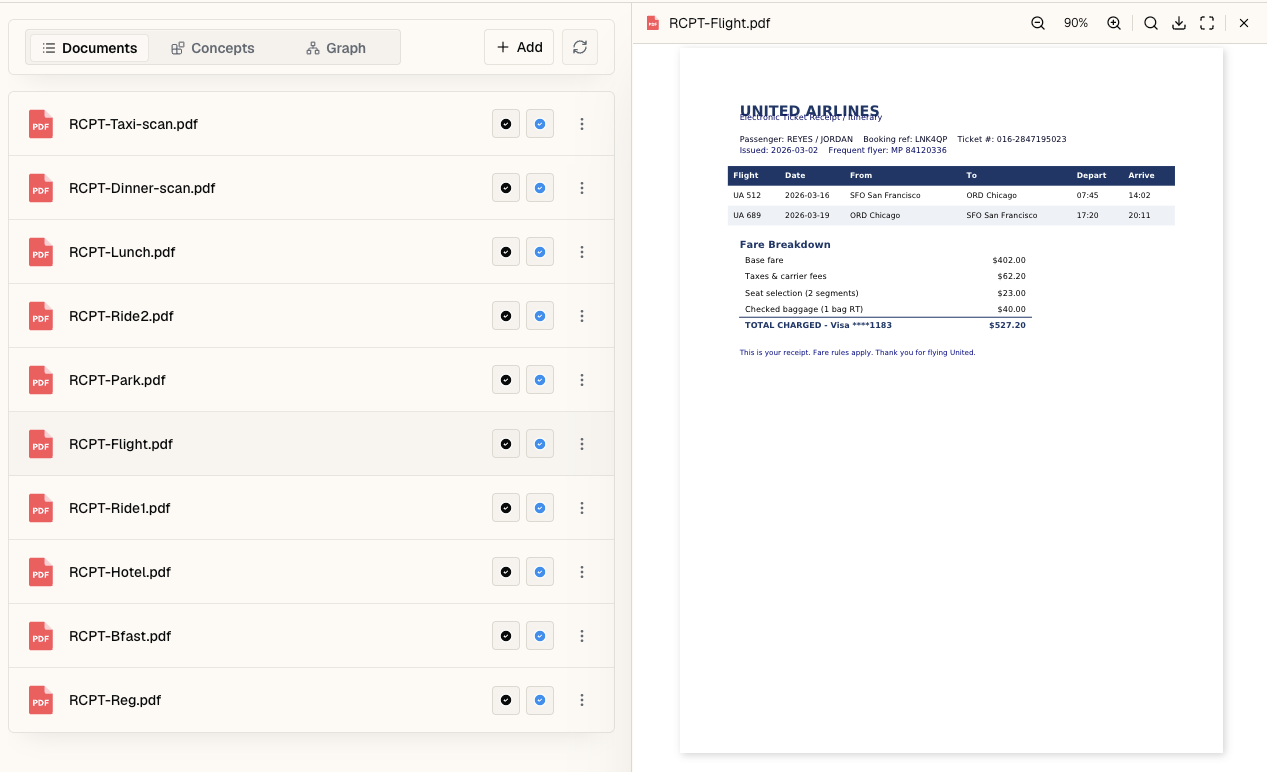Open RCPT-Lunch.pdf in the list
The width and height of the screenshot is (1267, 772).
[311, 252]
